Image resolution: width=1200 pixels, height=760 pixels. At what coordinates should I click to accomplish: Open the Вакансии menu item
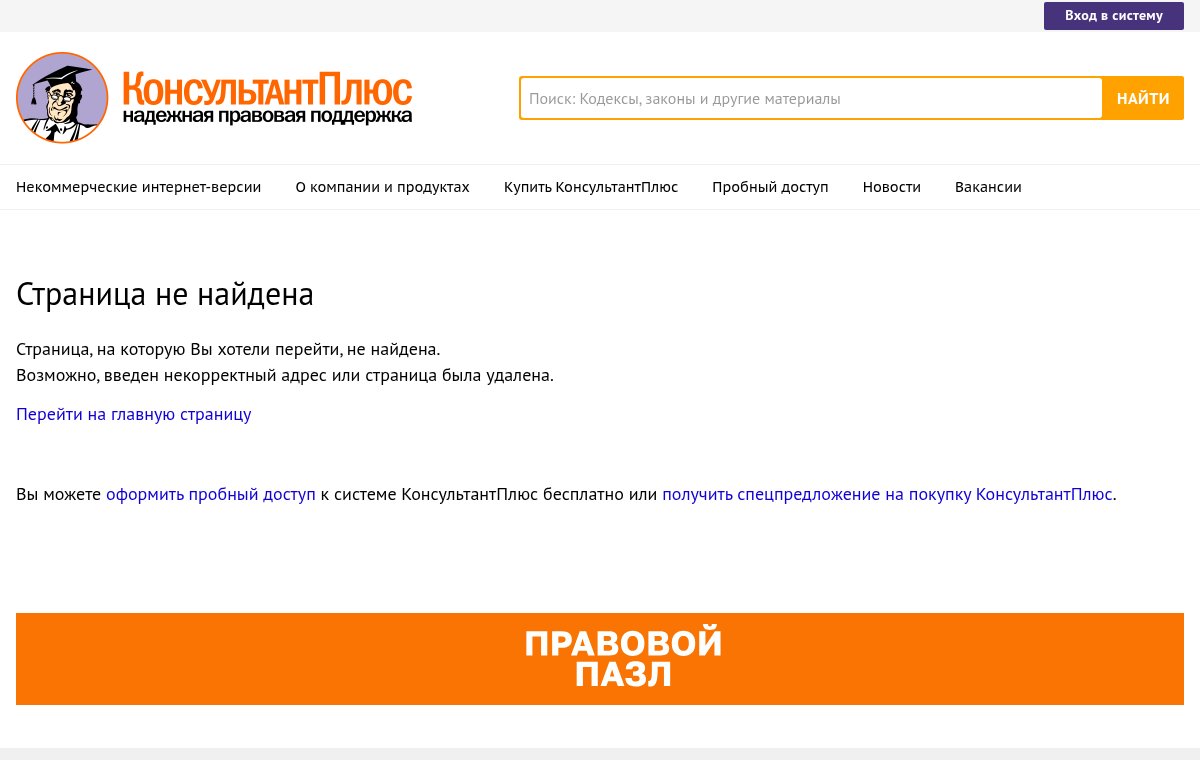click(988, 187)
